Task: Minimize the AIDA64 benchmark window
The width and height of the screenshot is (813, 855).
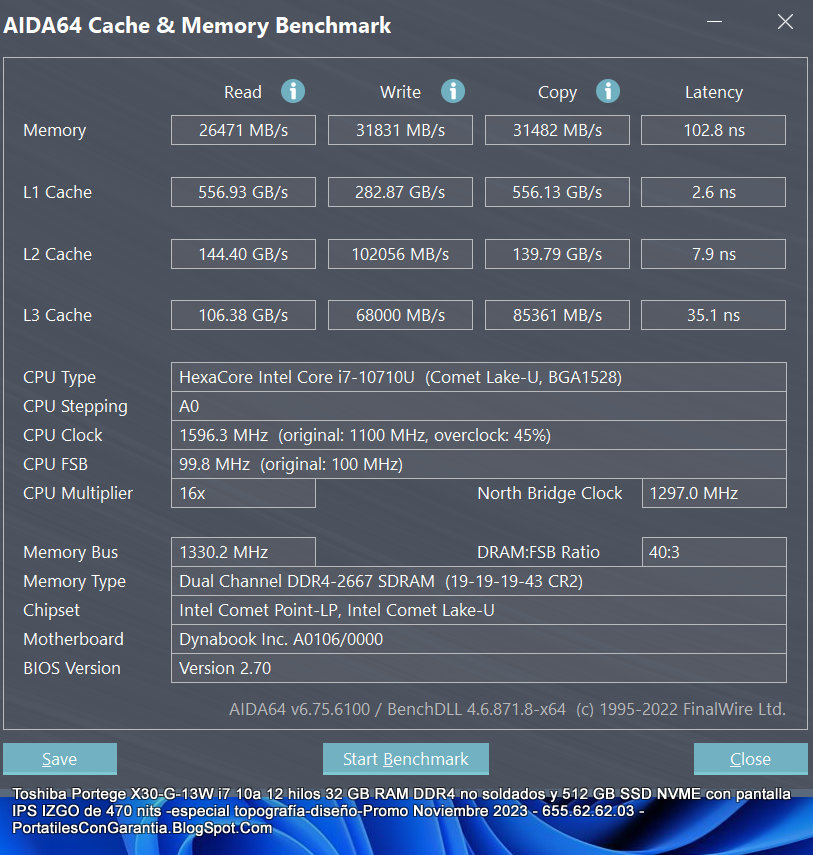Action: point(714,22)
